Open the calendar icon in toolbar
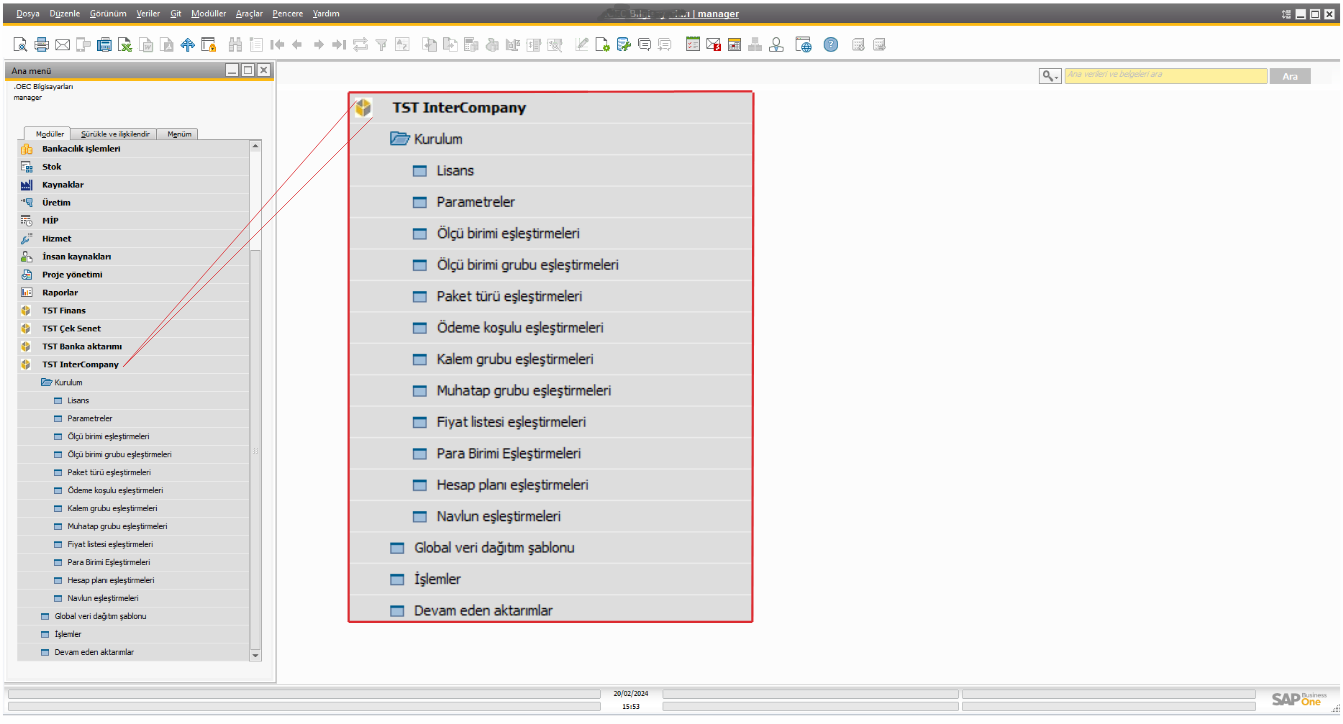1343x724 pixels. pyautogui.click(x=734, y=45)
